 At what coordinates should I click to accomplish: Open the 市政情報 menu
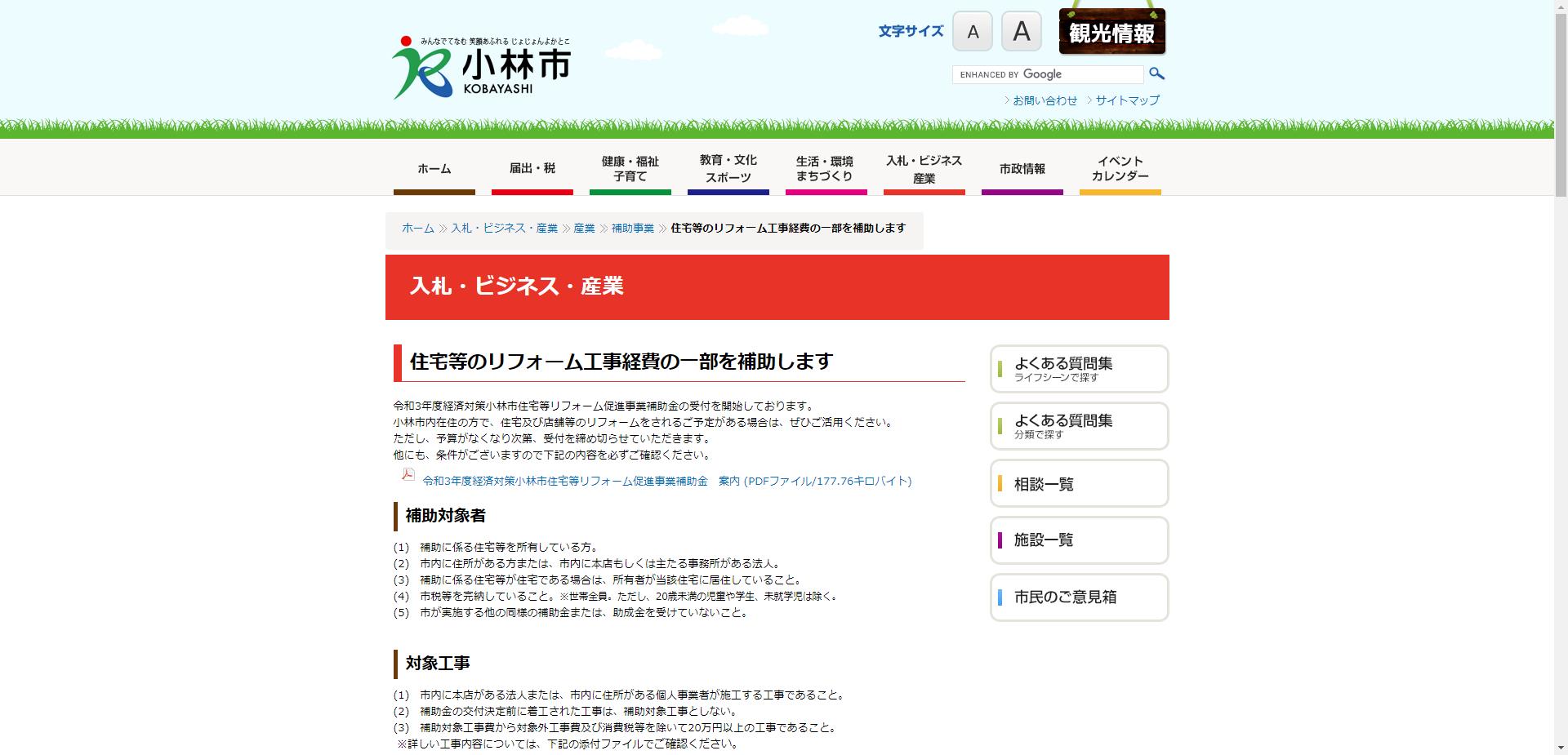coord(1022,169)
